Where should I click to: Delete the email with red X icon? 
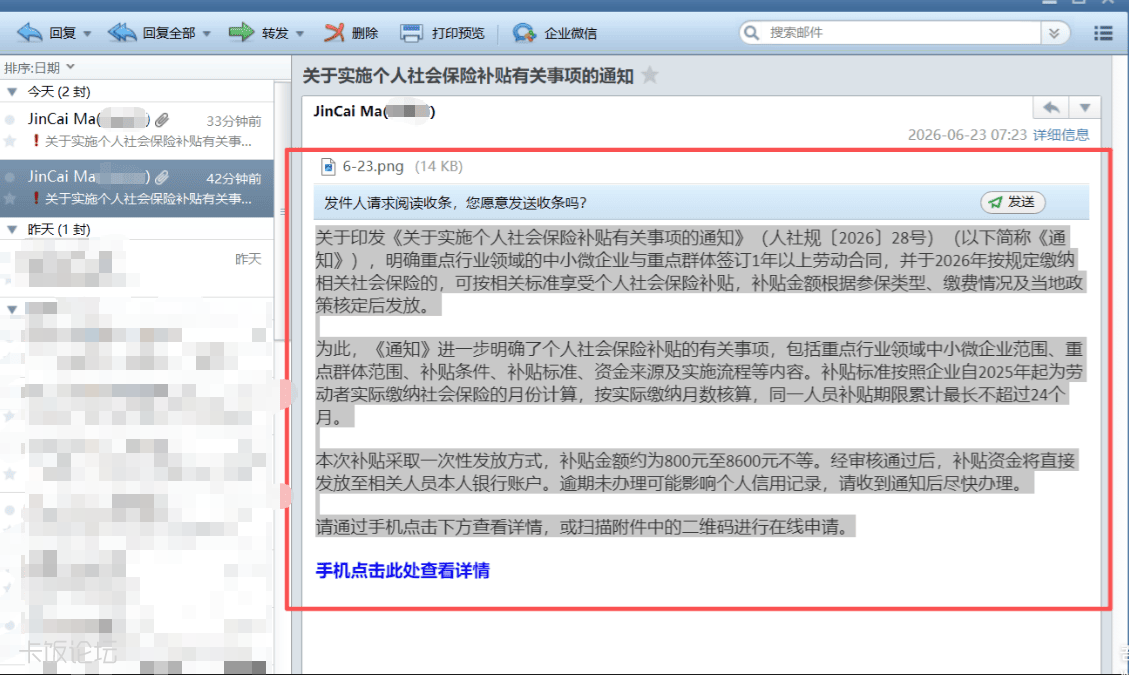(334, 32)
